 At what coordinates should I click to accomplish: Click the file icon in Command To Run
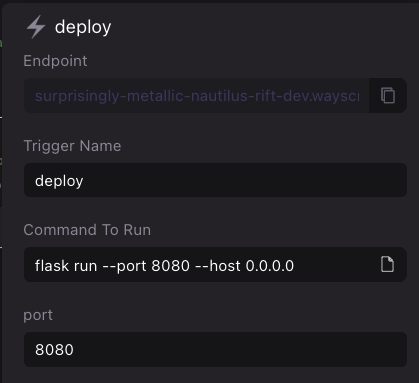click(x=387, y=265)
